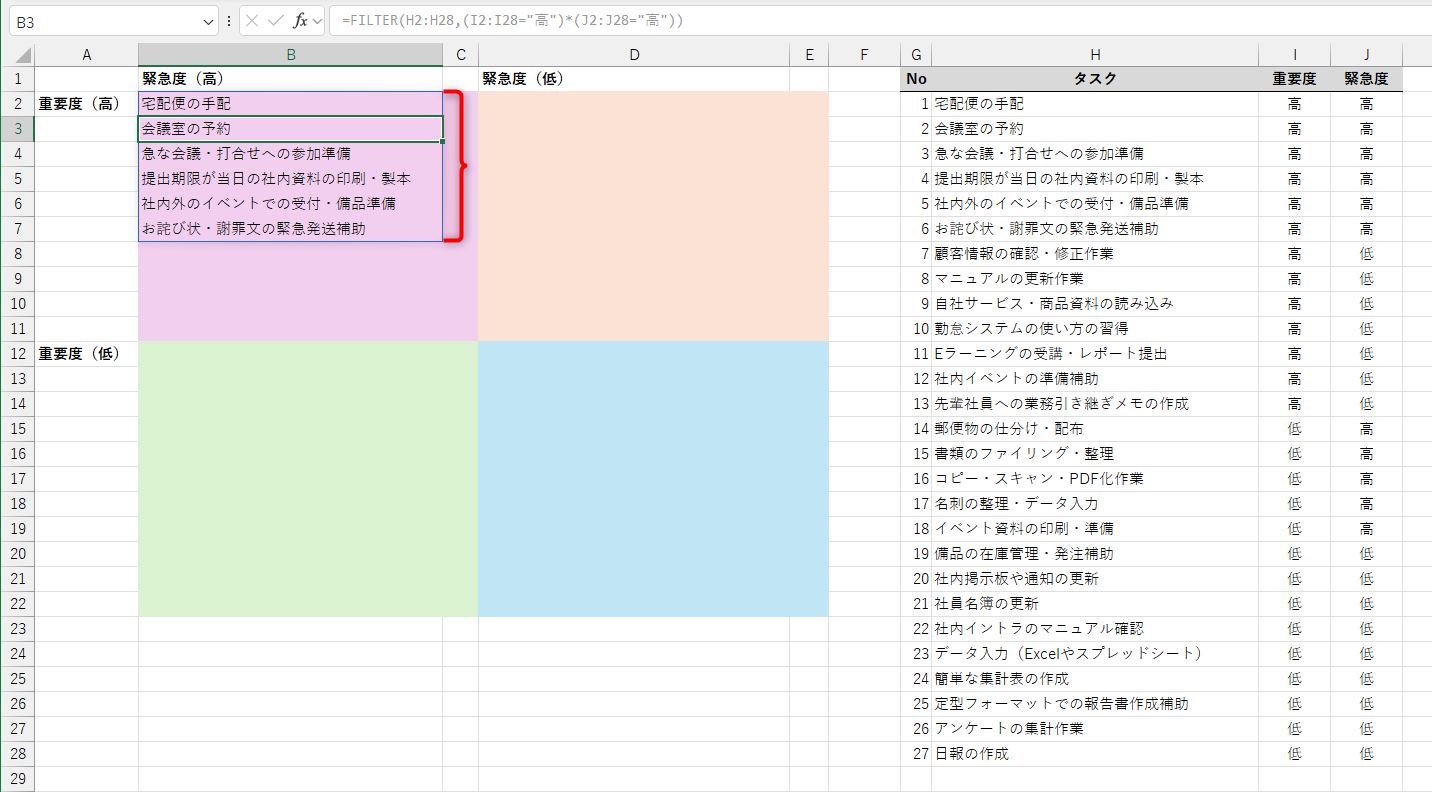Screen dimensions: 1432x792
Task: Select 顧客情報の確認・修正作業 task cell
Action: click(1095, 254)
